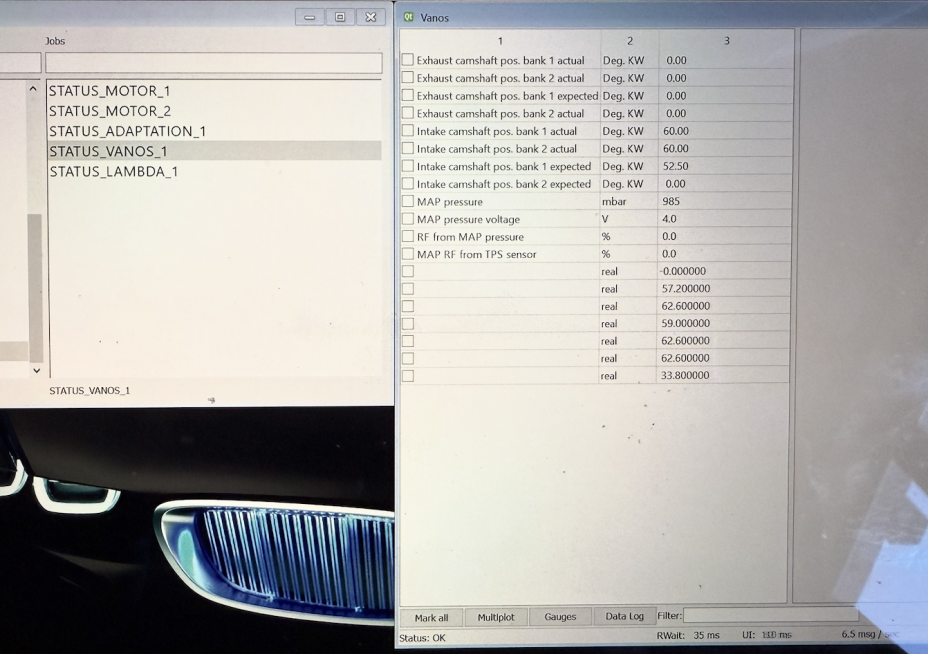Click the Jobs search field
928x654 pixels.
click(x=213, y=63)
